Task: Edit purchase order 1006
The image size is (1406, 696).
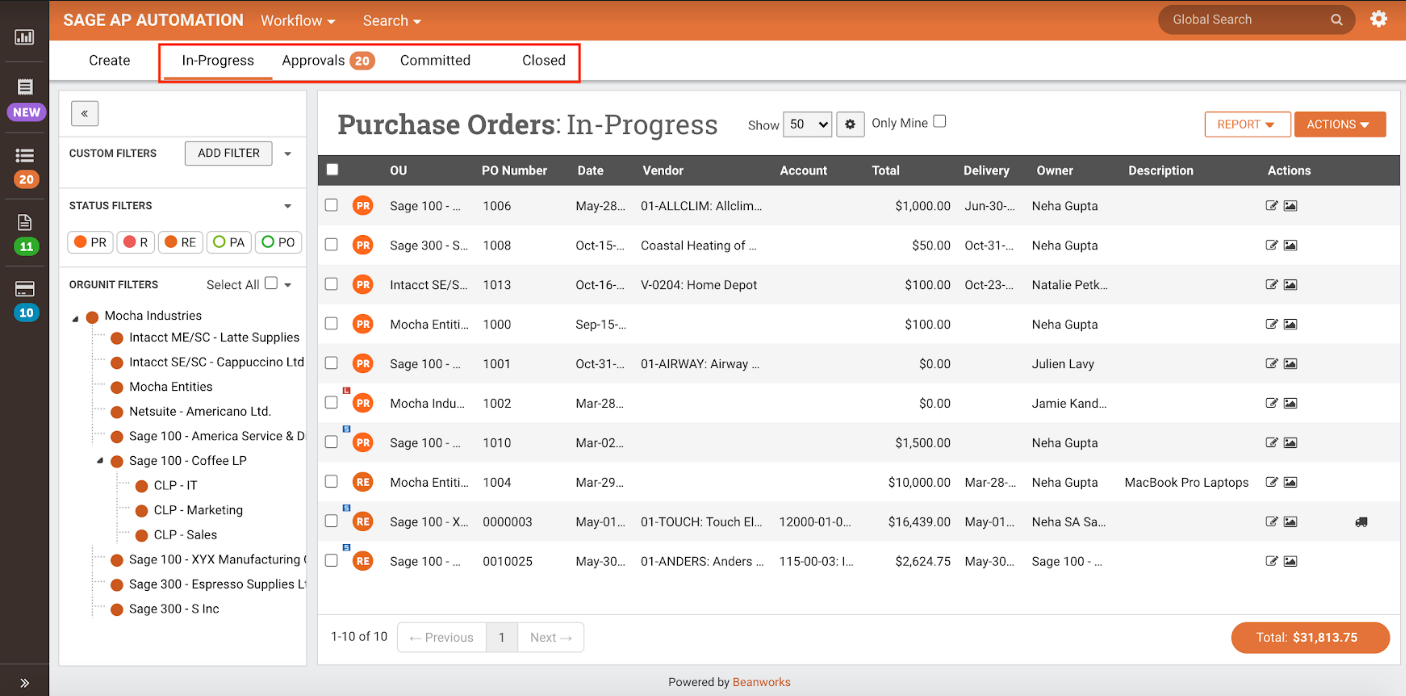Action: (1271, 206)
